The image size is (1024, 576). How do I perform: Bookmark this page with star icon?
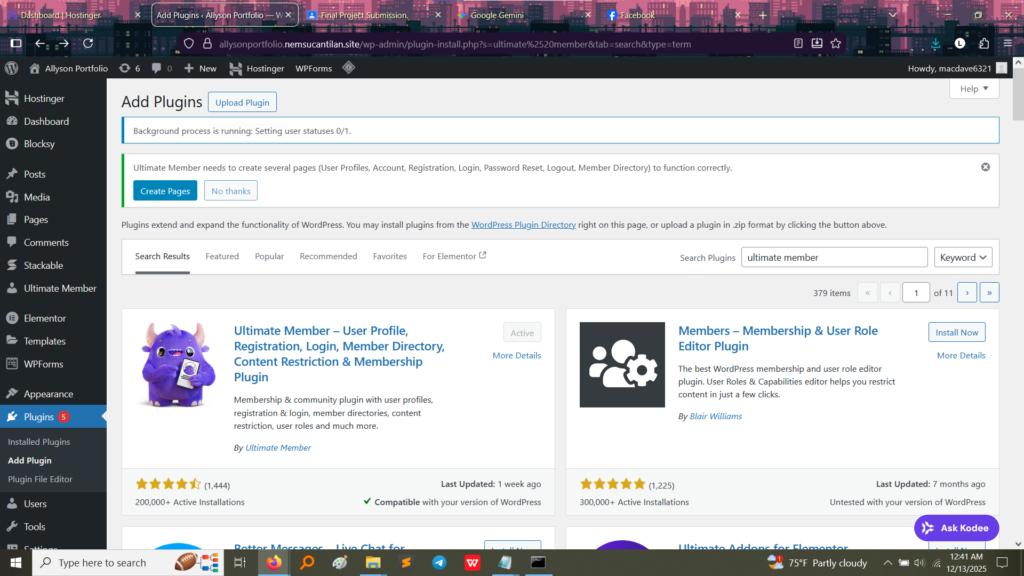click(x=836, y=43)
